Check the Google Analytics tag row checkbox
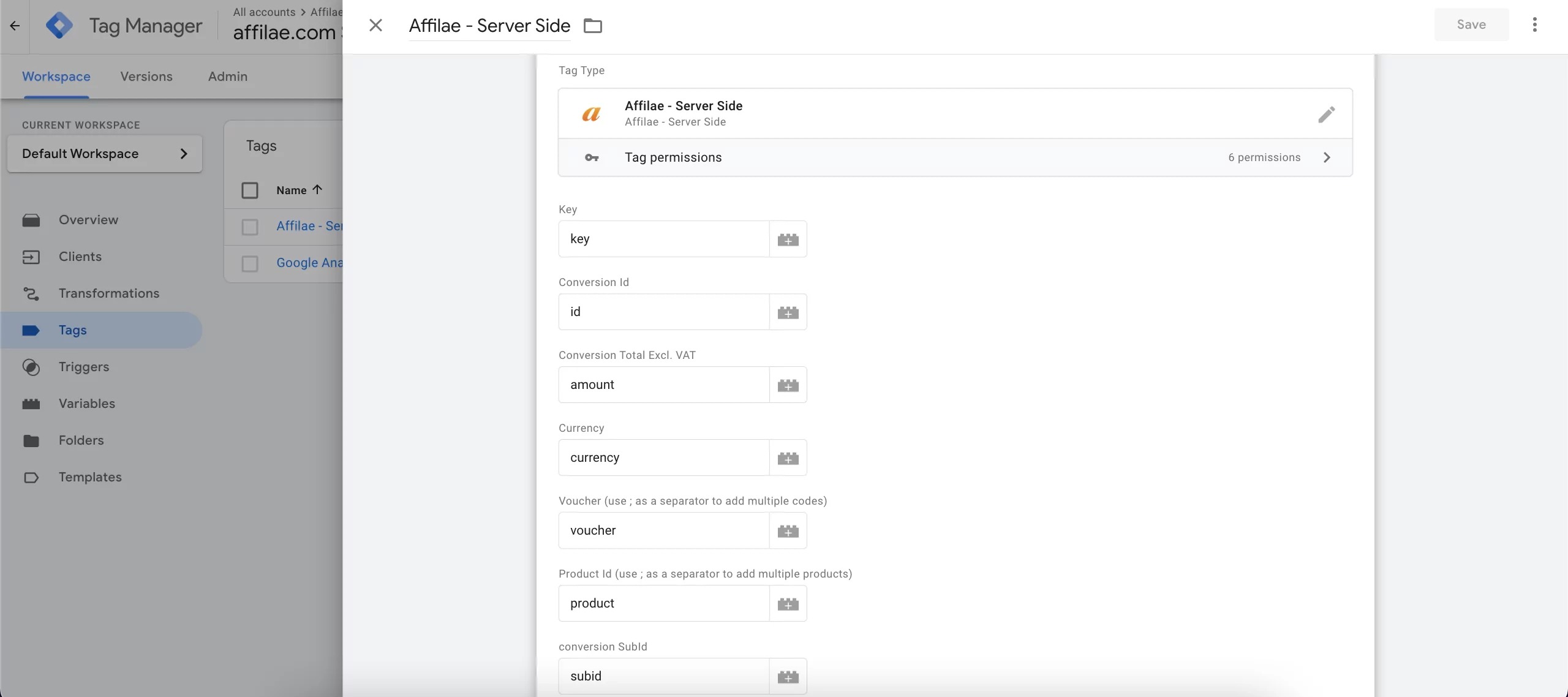Screen dimensions: 1568x697 click(250, 264)
